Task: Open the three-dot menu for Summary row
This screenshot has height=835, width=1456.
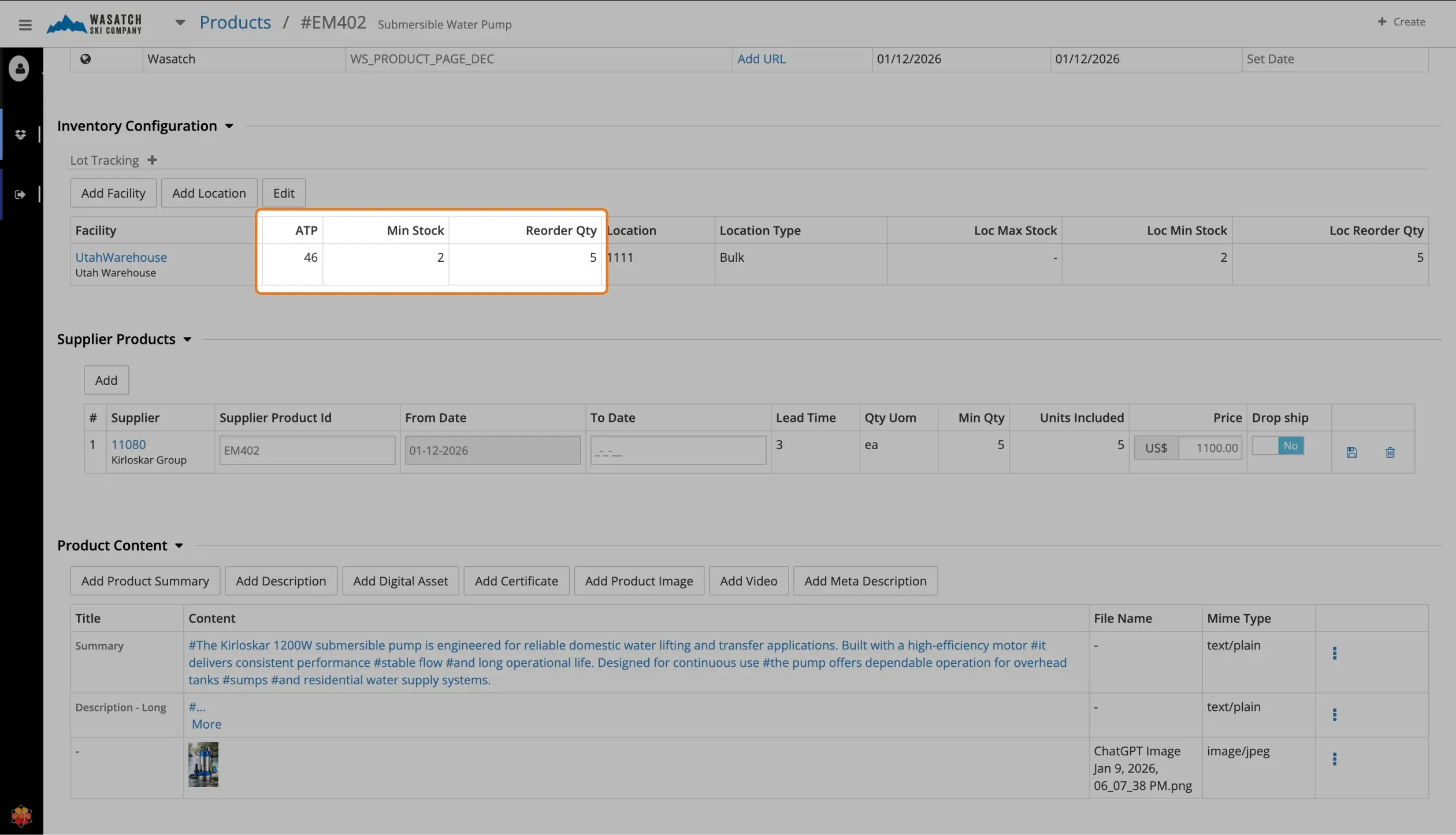Action: coord(1334,654)
